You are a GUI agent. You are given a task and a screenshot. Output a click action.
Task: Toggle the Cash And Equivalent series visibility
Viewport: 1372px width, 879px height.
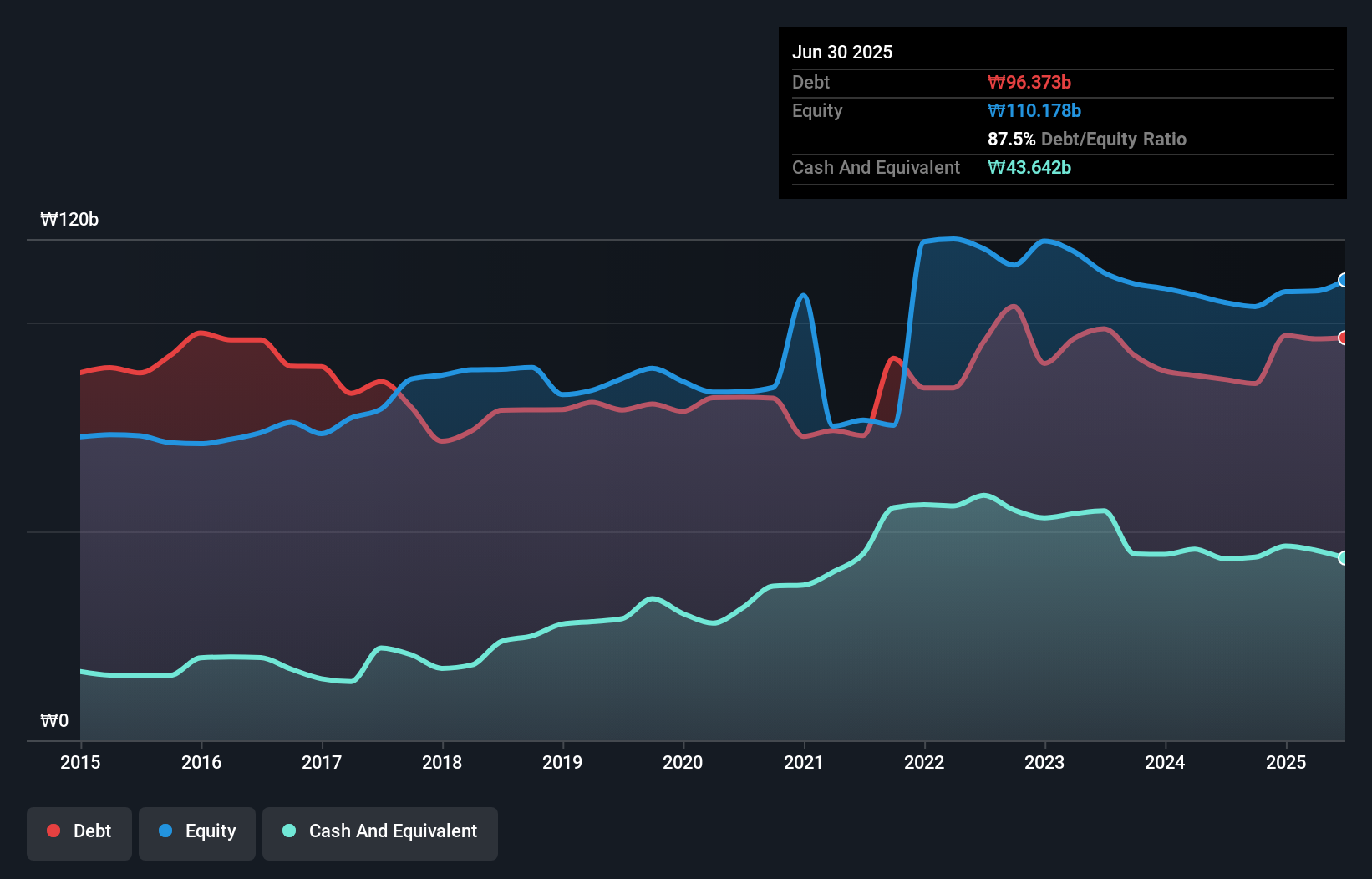[380, 831]
